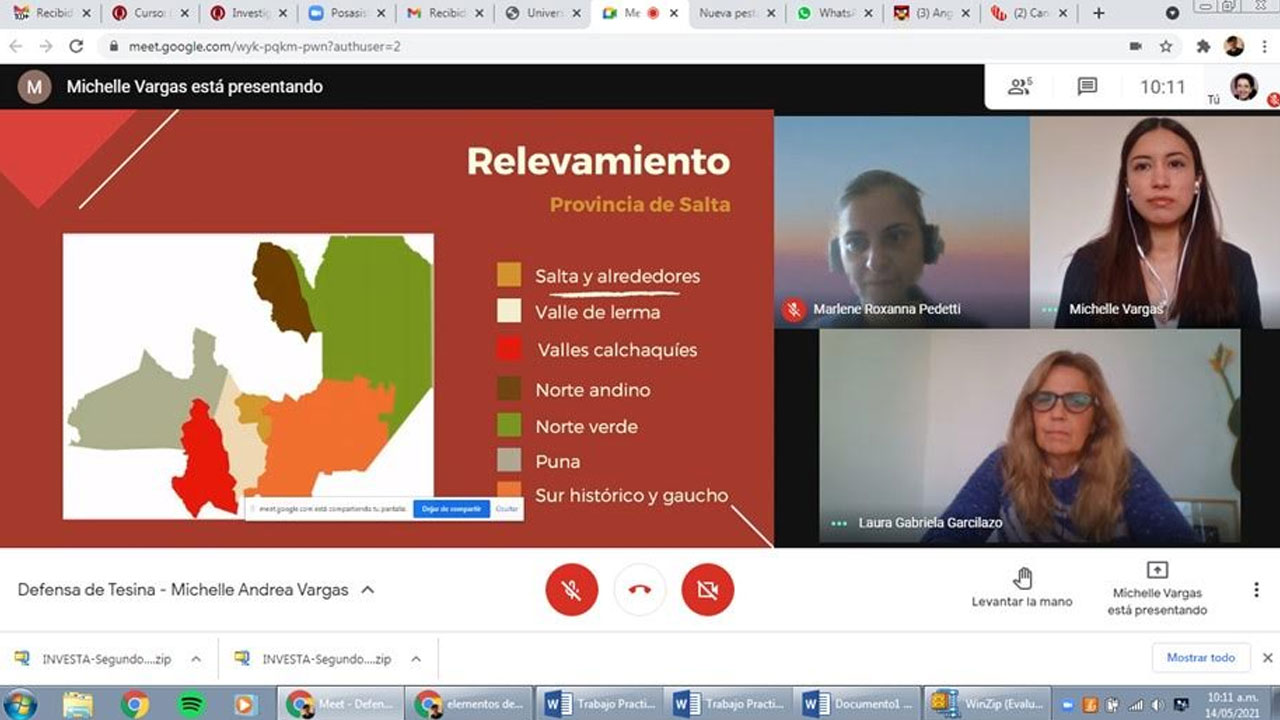Open the chat messages icon
This screenshot has height=720, width=1280.
click(x=1087, y=87)
